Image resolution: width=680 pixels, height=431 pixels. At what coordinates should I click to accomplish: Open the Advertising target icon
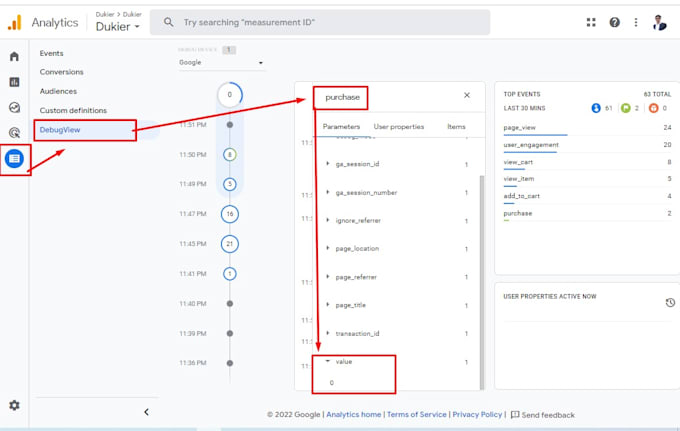(x=14, y=133)
